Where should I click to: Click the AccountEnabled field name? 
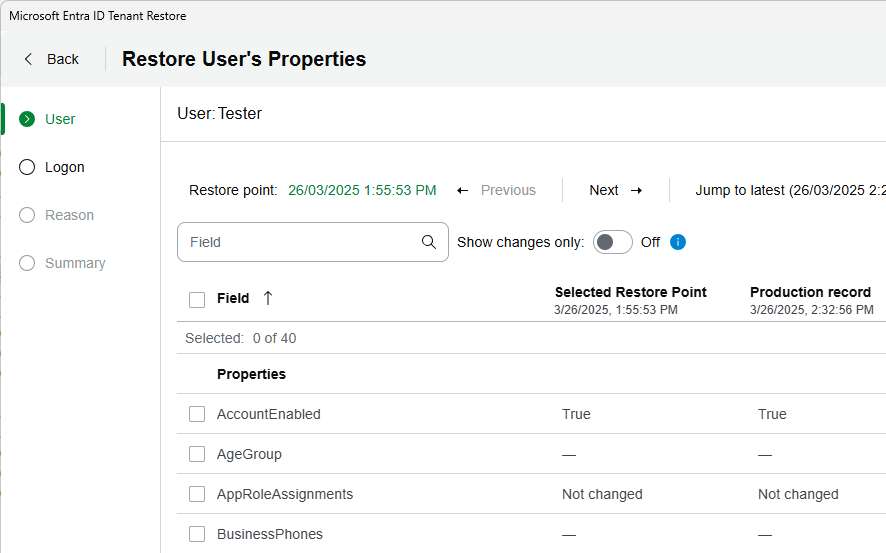click(x=268, y=414)
